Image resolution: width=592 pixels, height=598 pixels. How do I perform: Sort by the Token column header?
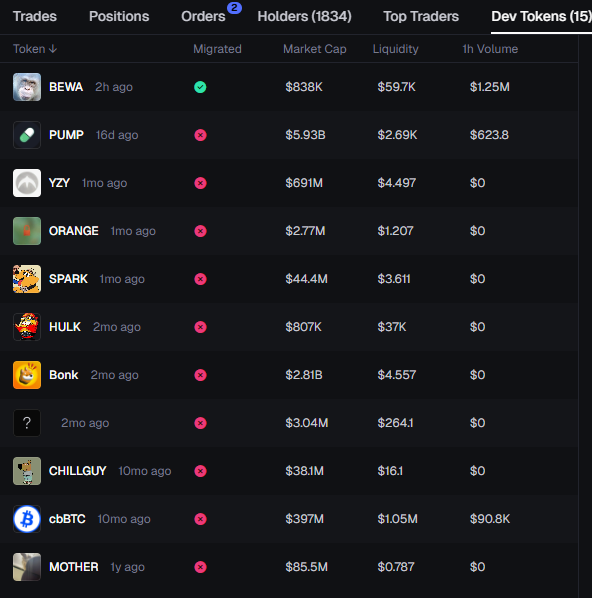tap(35, 49)
